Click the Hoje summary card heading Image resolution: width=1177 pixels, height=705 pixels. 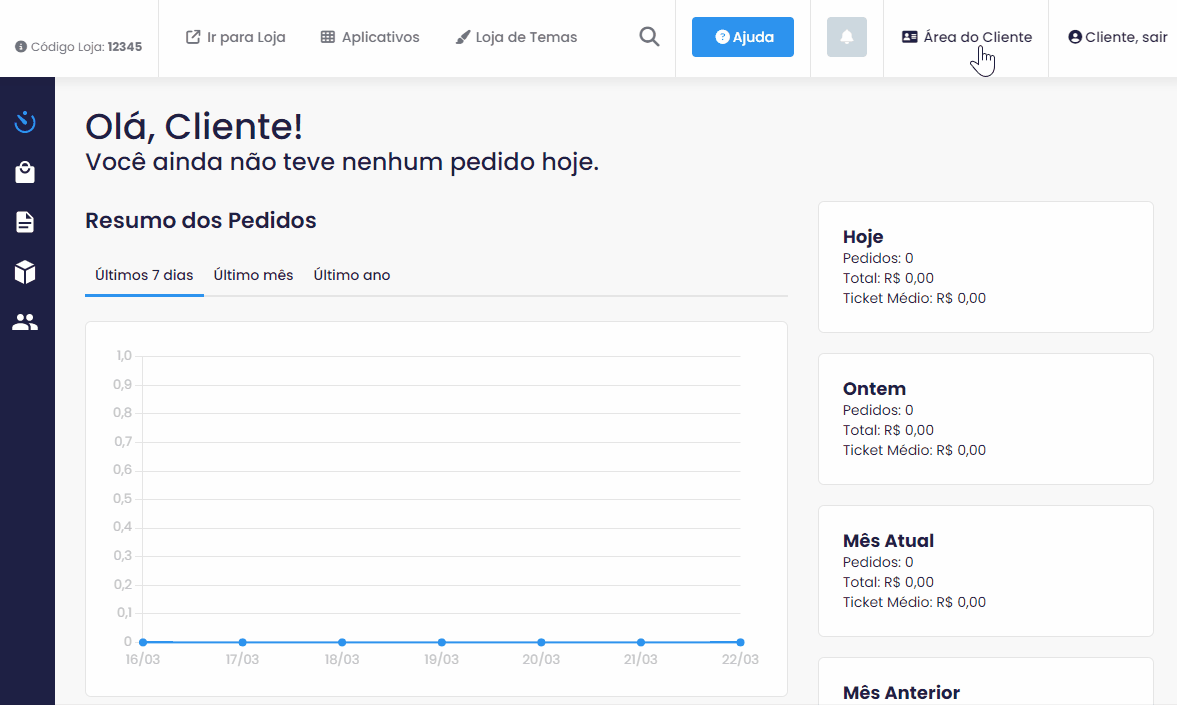coord(862,237)
